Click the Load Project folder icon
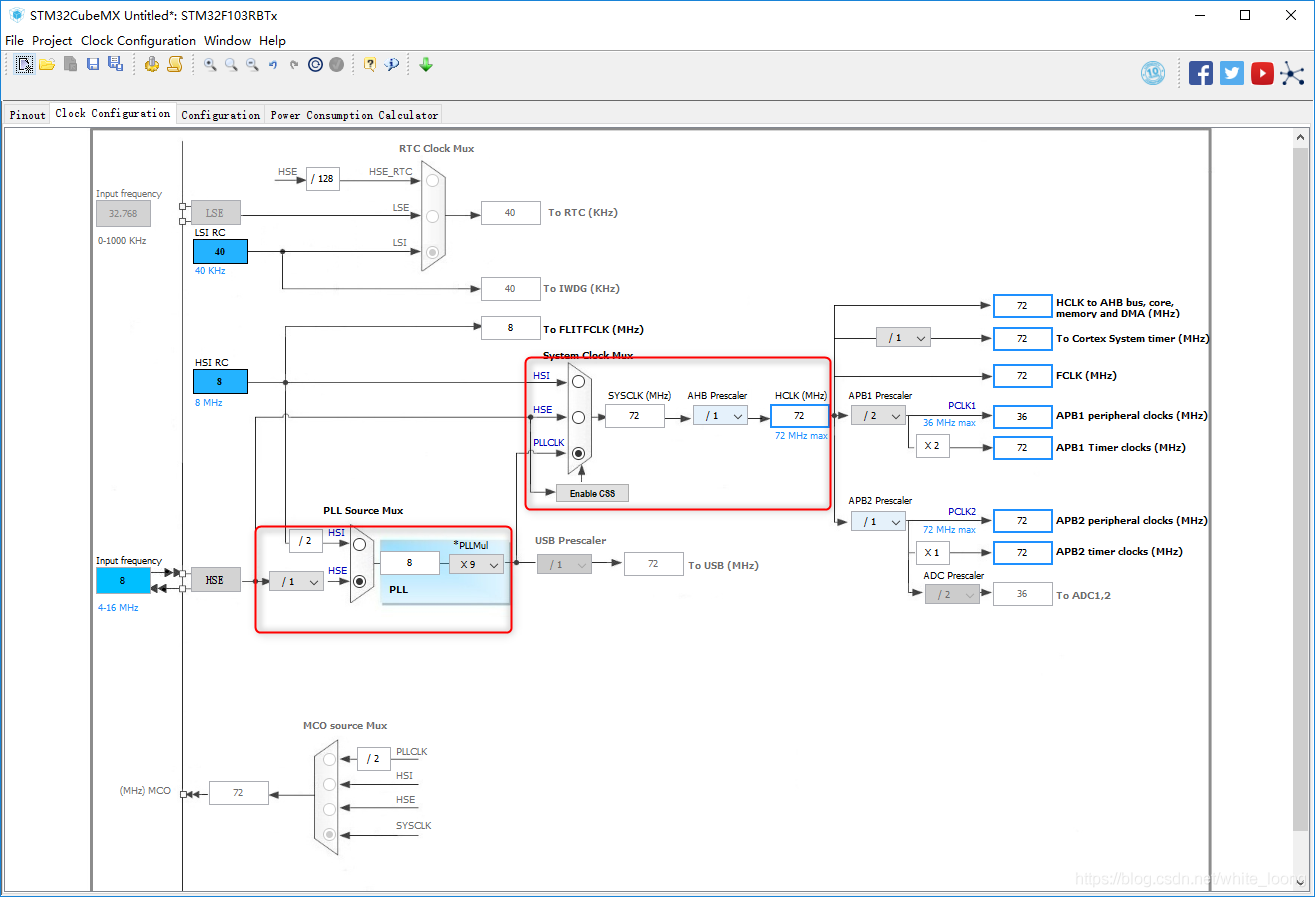Screen dimensions: 1315x897 coord(47,64)
